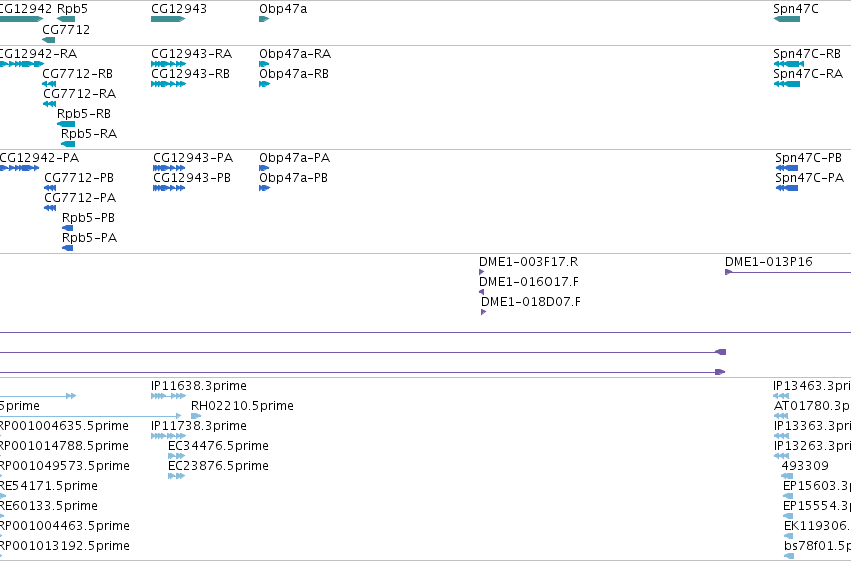The width and height of the screenshot is (851, 561).
Task: Click the Spn47C-RB exon glyph
Action: click(x=789, y=64)
